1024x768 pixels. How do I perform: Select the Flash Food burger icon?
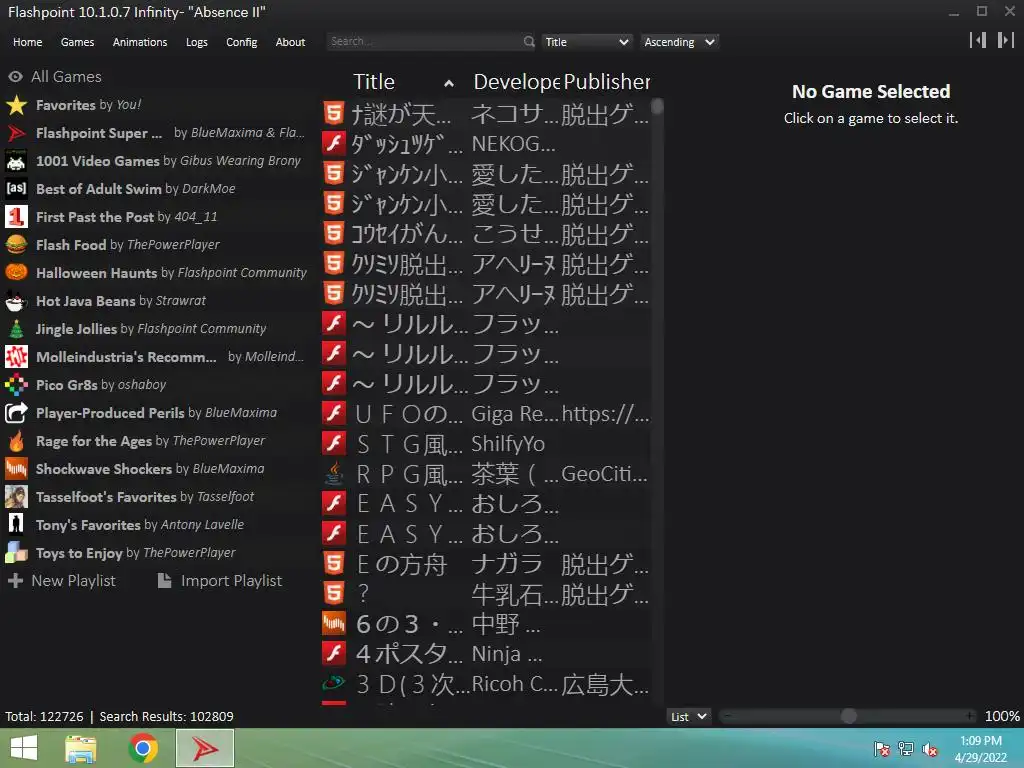tap(16, 245)
